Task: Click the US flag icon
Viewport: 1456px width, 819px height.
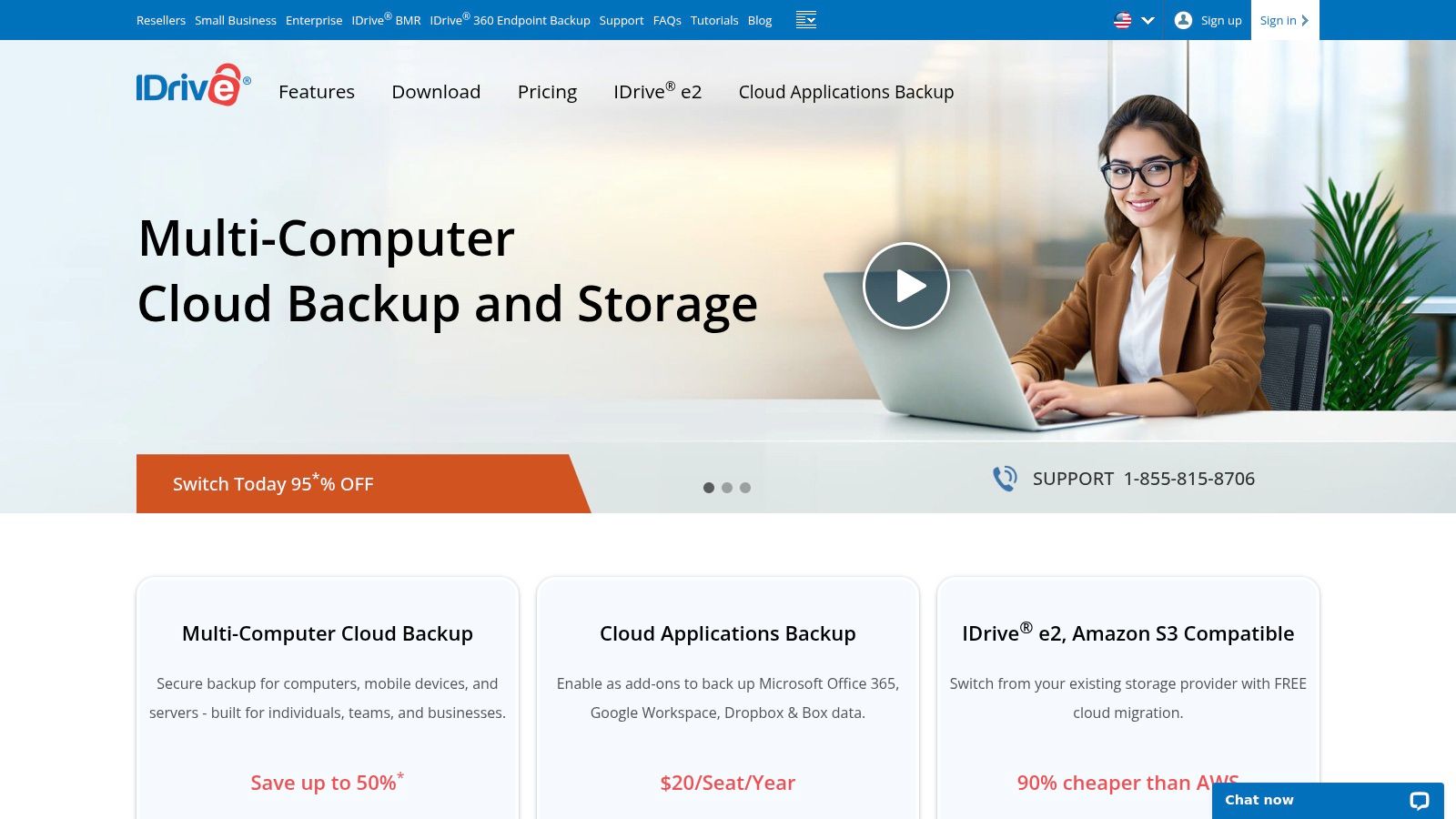Action: [x=1123, y=20]
